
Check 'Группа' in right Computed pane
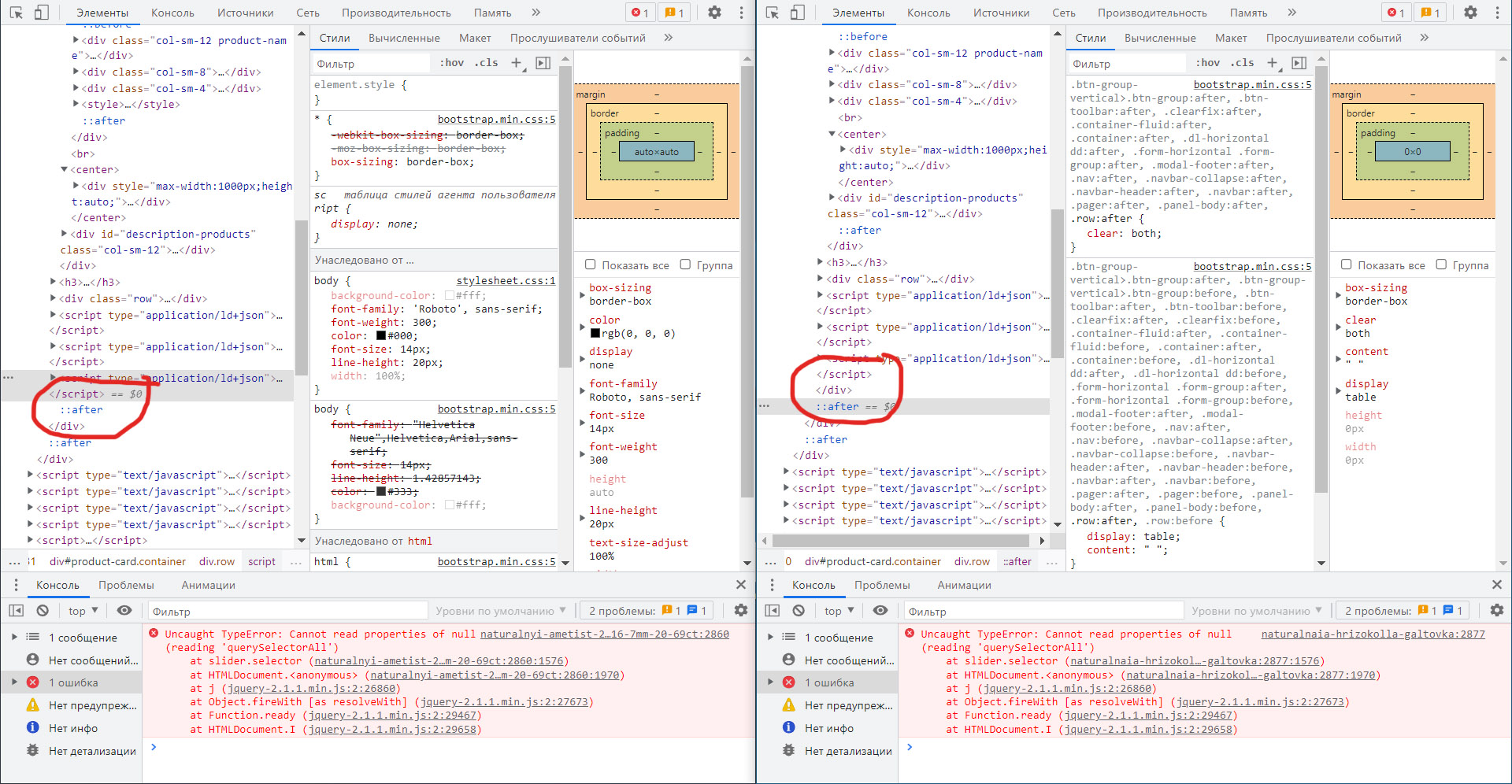[1441, 264]
